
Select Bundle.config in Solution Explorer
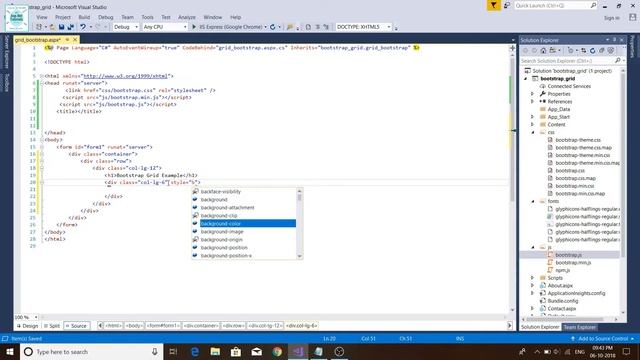tap(562, 301)
